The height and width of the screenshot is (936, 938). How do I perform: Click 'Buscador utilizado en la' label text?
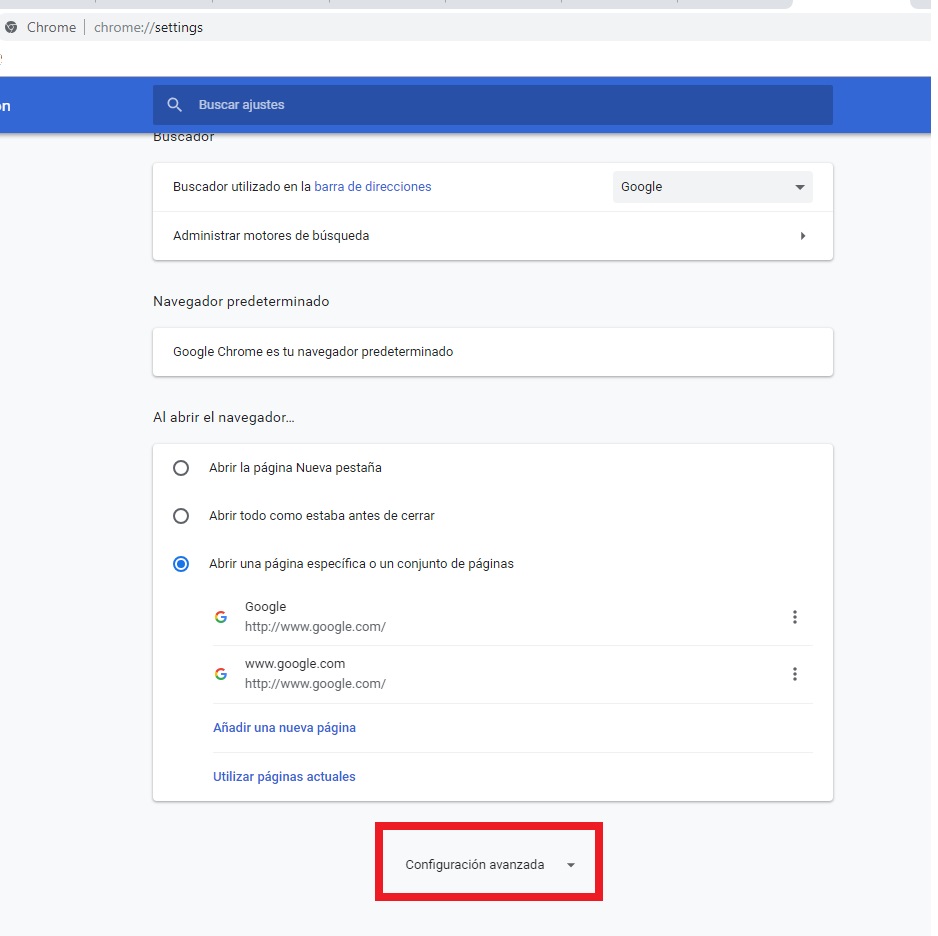(x=242, y=187)
